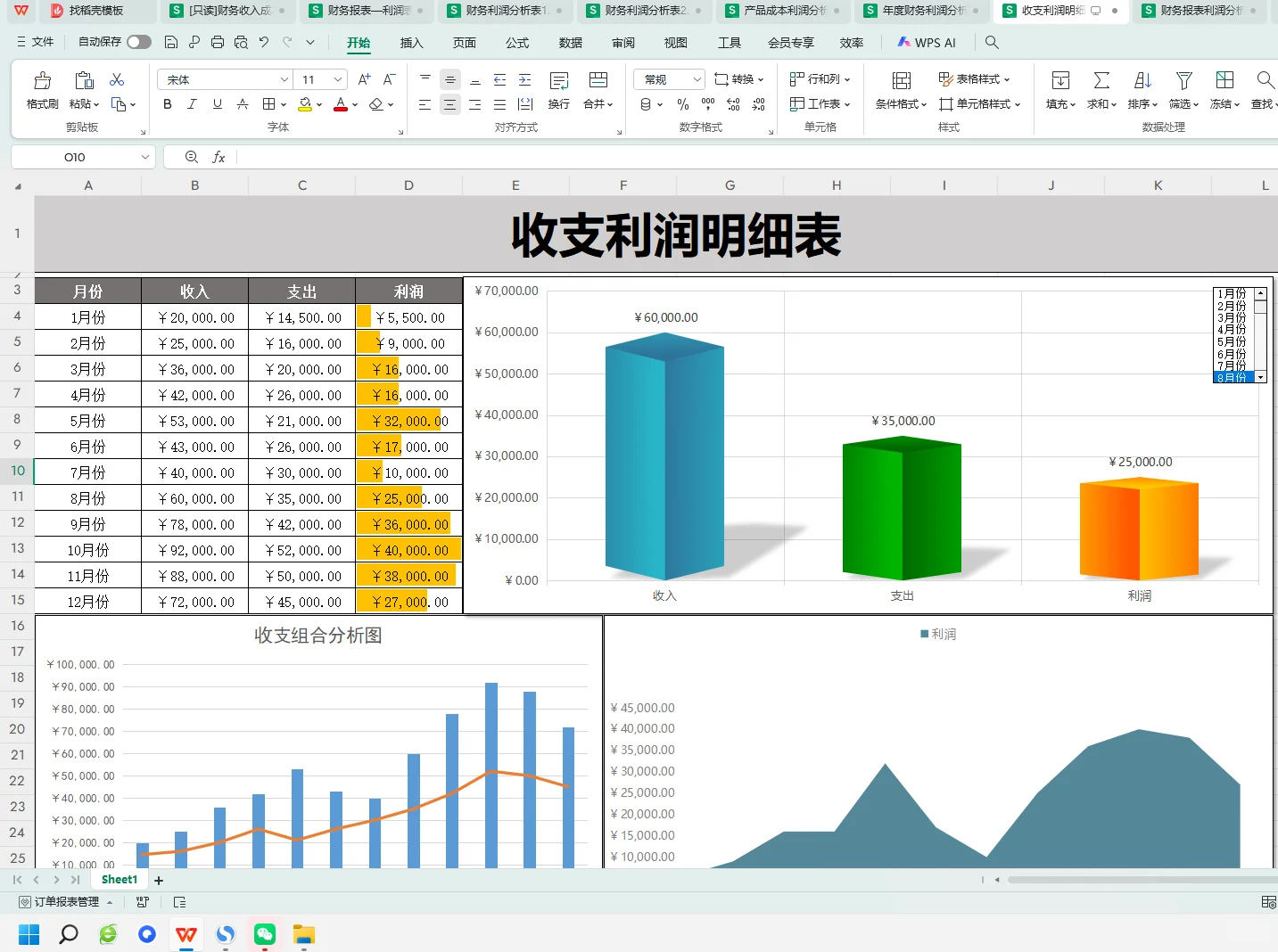Open Windows Start menu
The height and width of the screenshot is (952, 1278).
pos(29,934)
